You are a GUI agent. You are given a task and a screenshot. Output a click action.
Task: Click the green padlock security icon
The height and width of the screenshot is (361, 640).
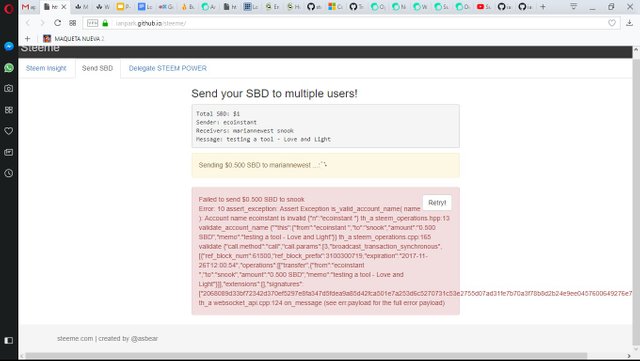pyautogui.click(x=105, y=23)
